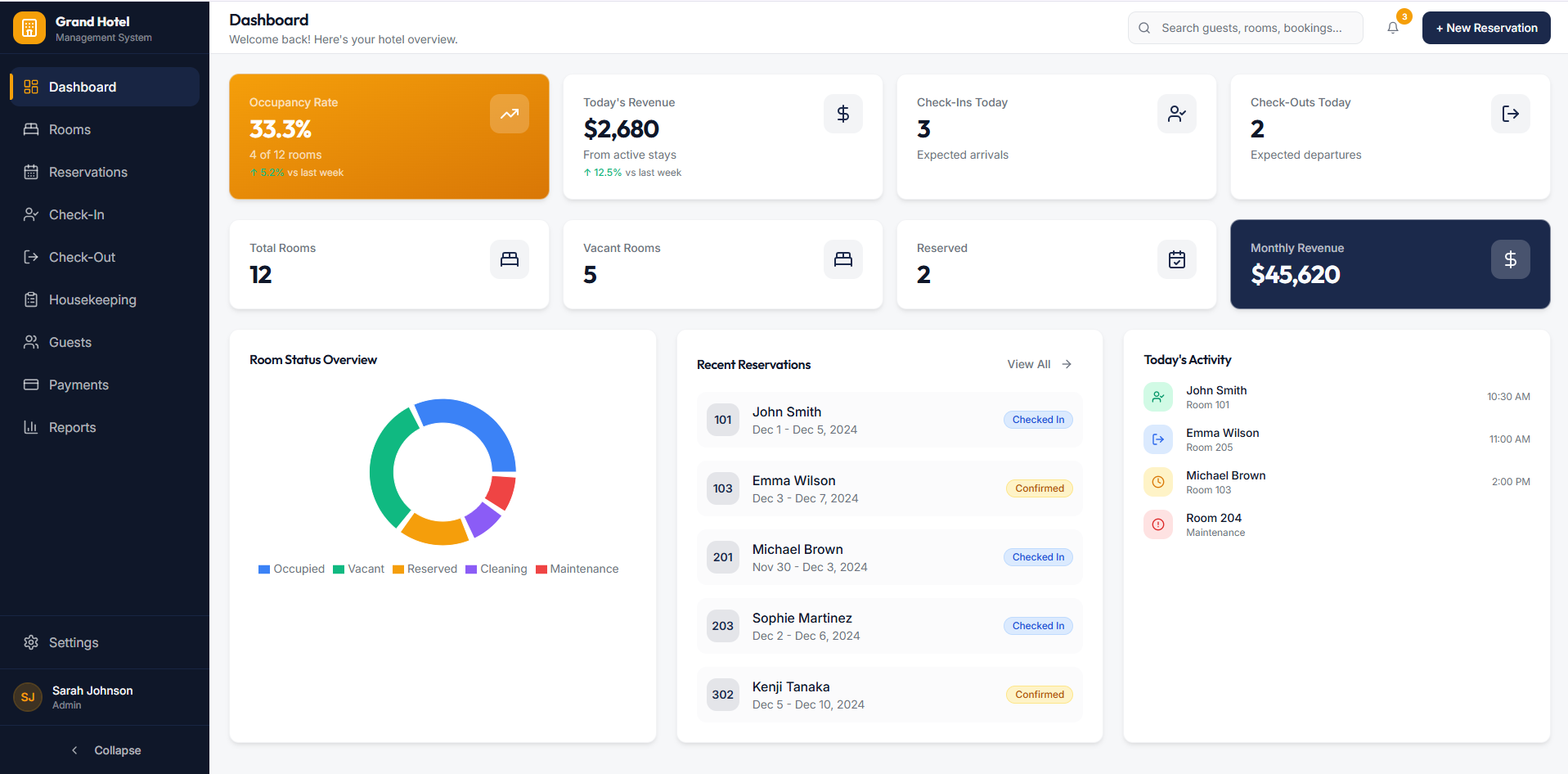Click the Reports chart icon in sidebar

pos(31,427)
